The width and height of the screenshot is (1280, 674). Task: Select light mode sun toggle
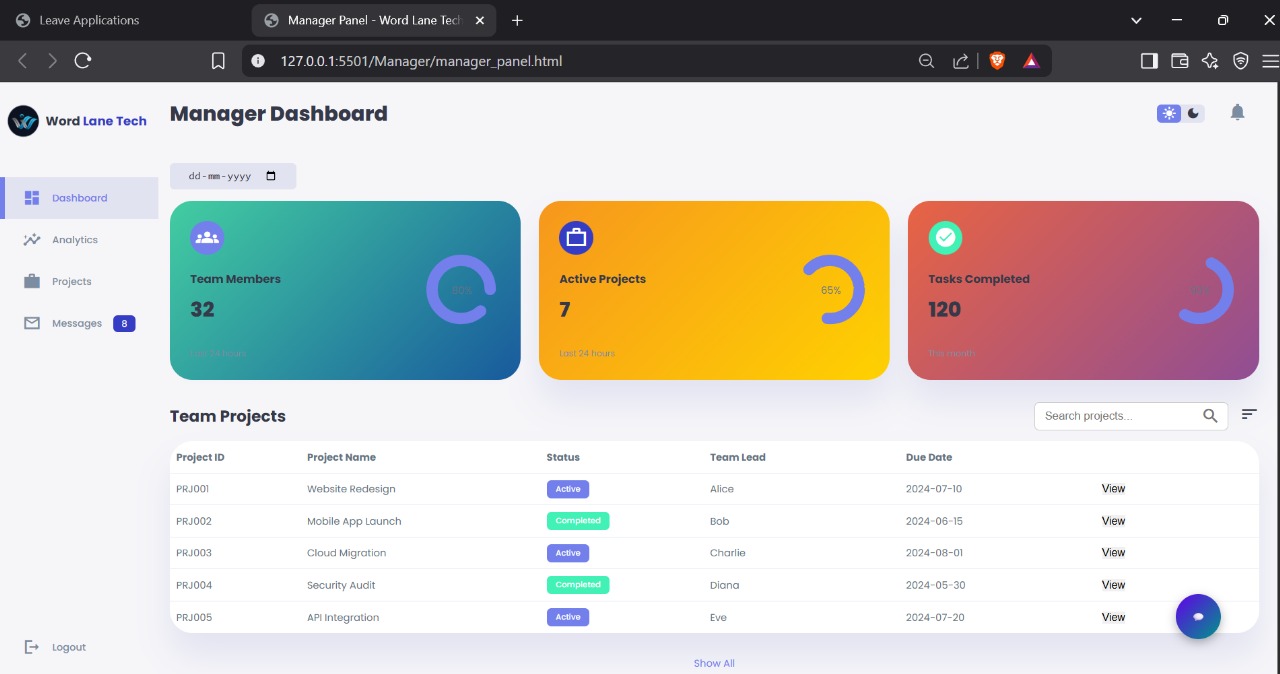coord(1169,114)
